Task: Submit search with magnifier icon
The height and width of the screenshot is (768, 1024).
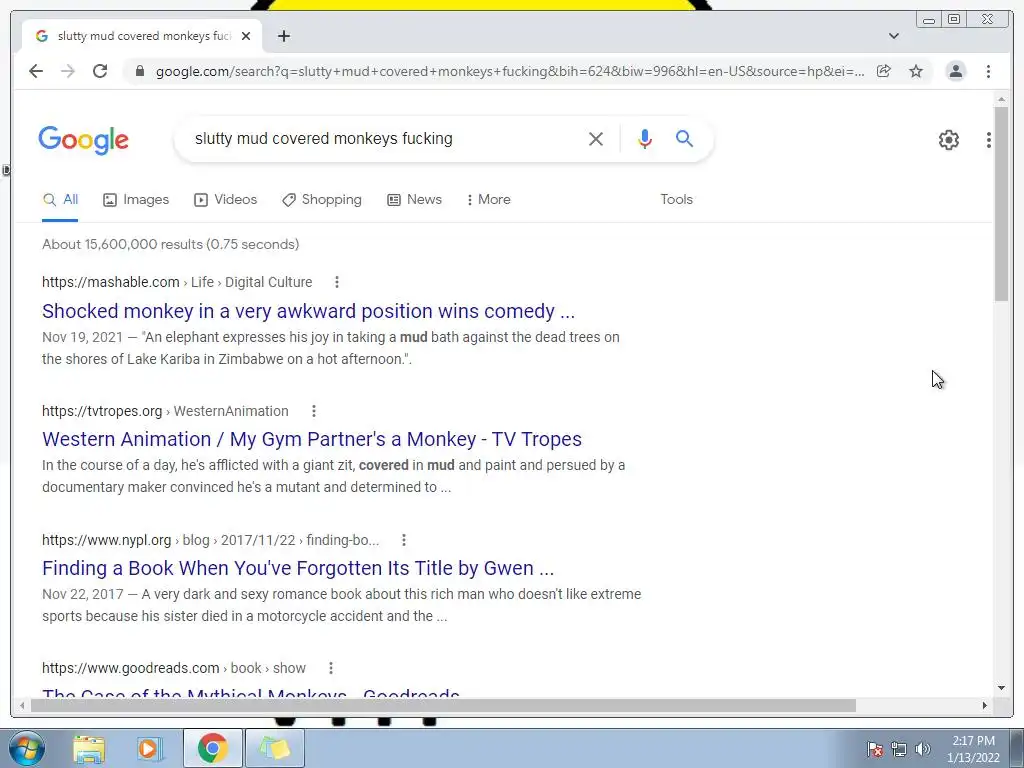Action: pos(684,138)
